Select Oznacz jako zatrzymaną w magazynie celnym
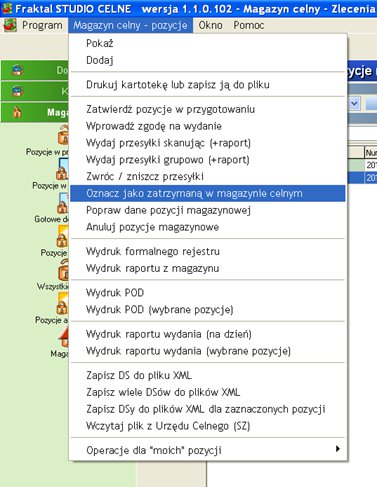This screenshot has width=377, height=487. pyautogui.click(x=207, y=193)
